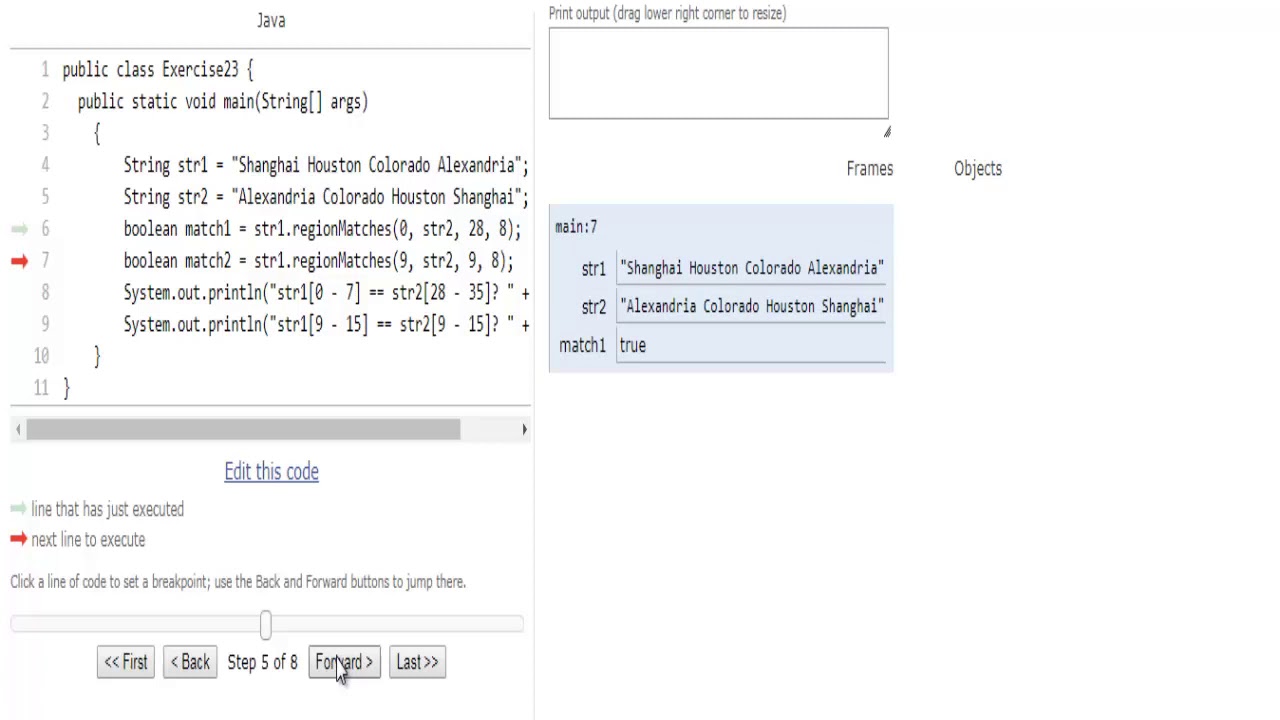Click the execution step slider handle
The height and width of the screenshot is (720, 1280).
pyautogui.click(x=265, y=625)
